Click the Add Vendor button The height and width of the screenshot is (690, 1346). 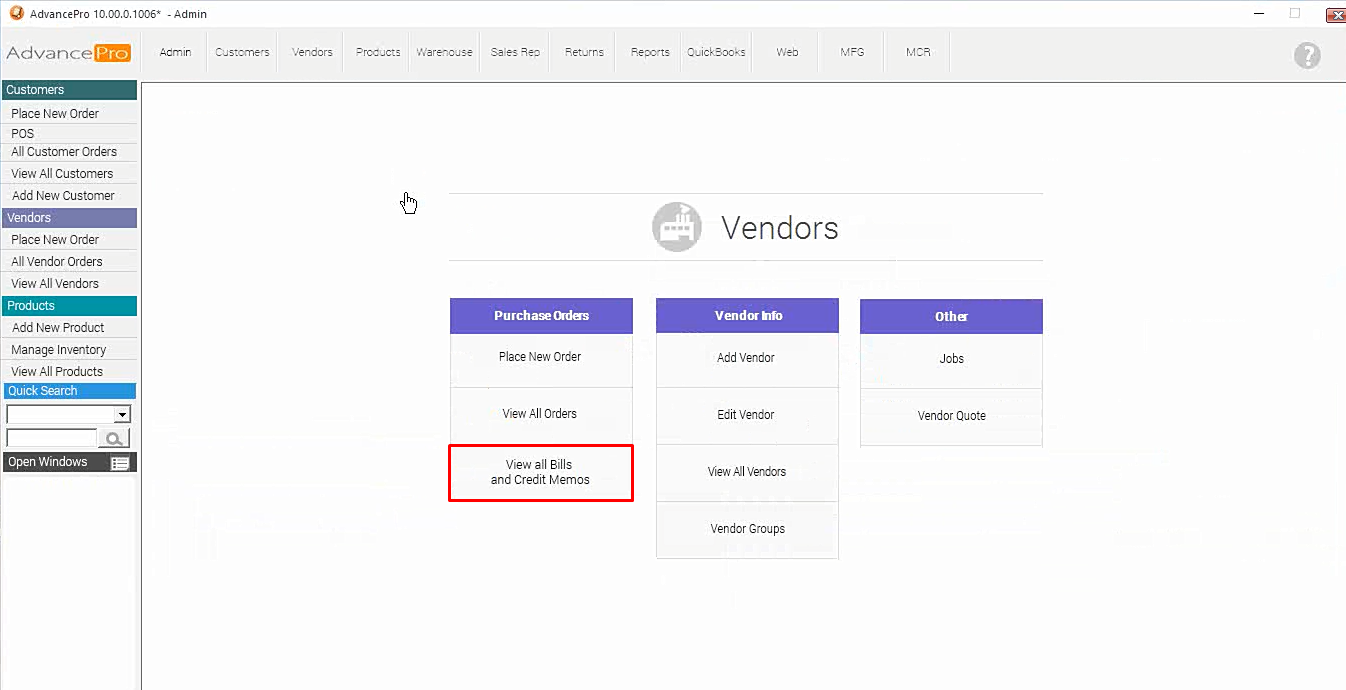[x=746, y=358]
